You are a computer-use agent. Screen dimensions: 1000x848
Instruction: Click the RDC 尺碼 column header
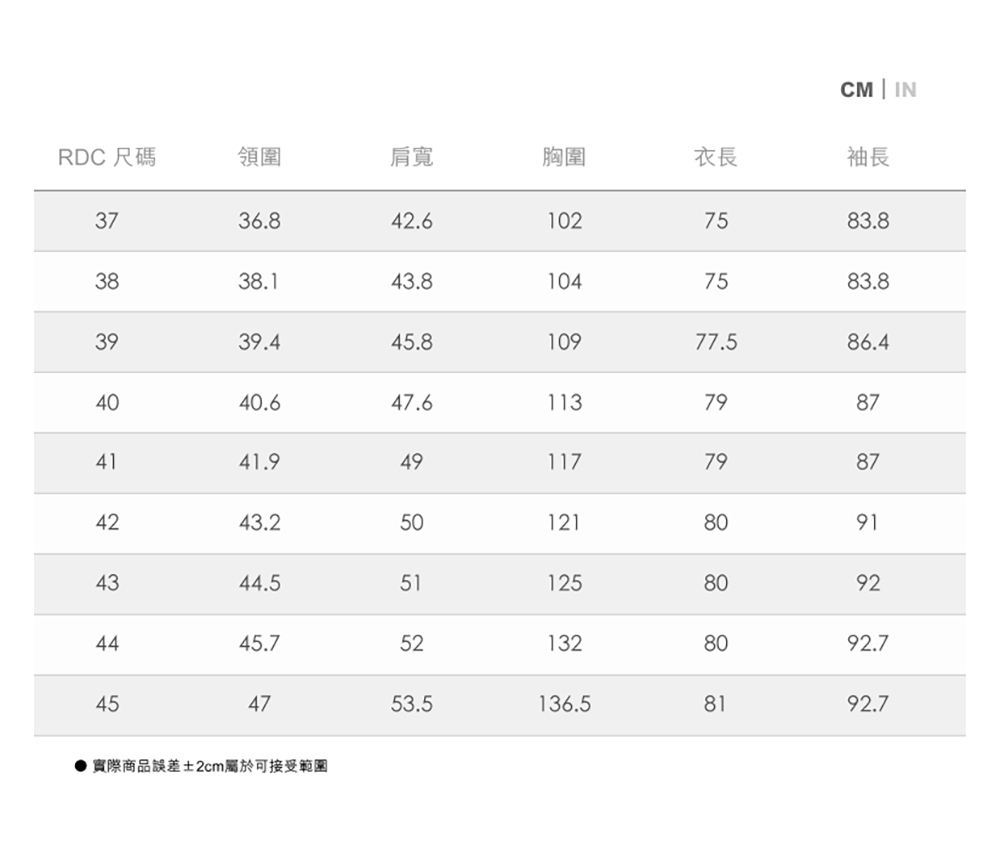pyautogui.click(x=107, y=157)
